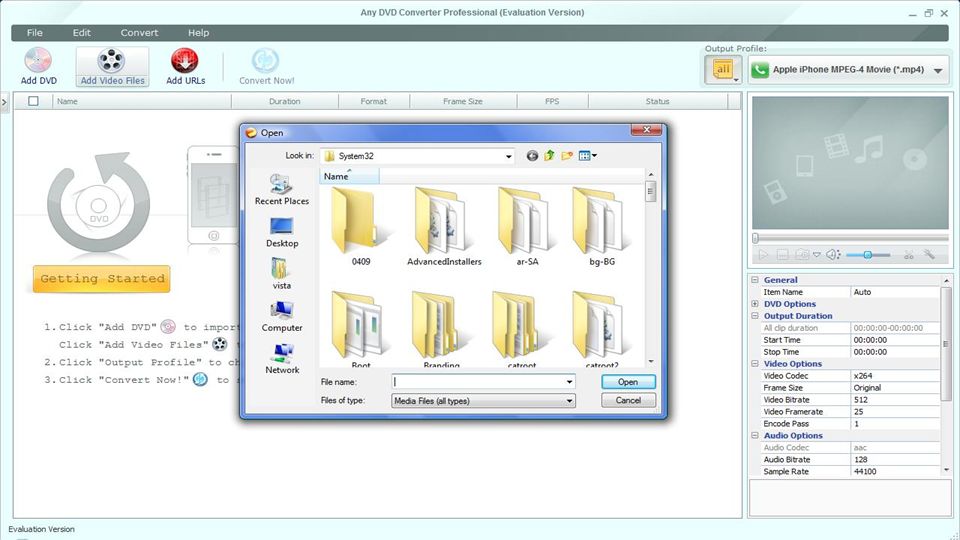
Task: Click the preview seek bar handle
Action: click(x=756, y=238)
